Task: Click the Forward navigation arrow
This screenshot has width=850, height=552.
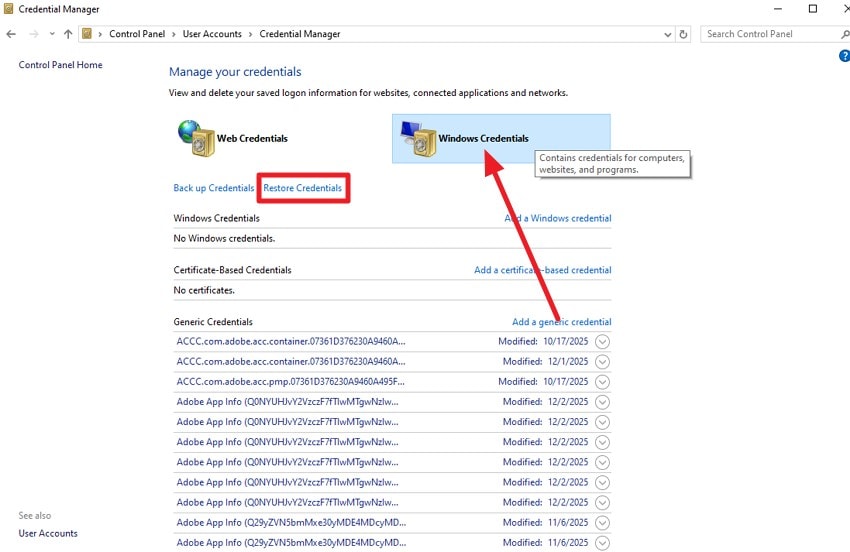Action: [34, 34]
